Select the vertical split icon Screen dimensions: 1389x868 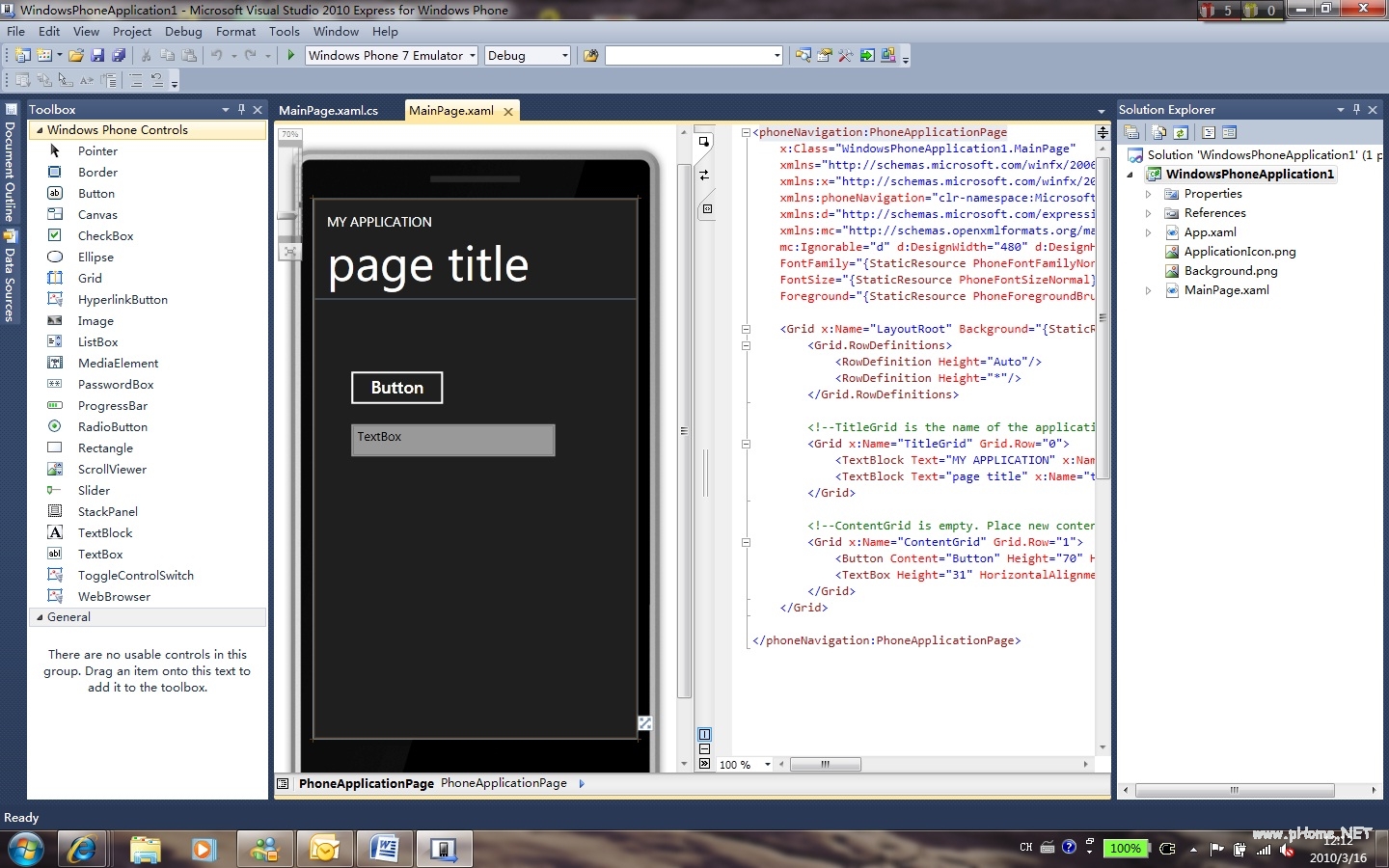[x=704, y=735]
